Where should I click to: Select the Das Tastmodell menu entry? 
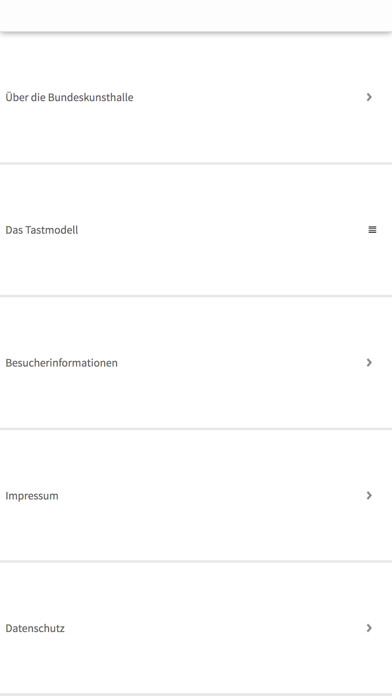[x=196, y=230]
